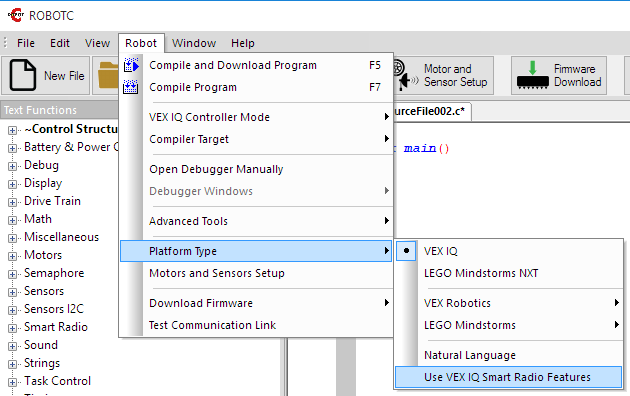630x396 pixels.
Task: Select Smart Radio in function tree
Action: point(56,327)
